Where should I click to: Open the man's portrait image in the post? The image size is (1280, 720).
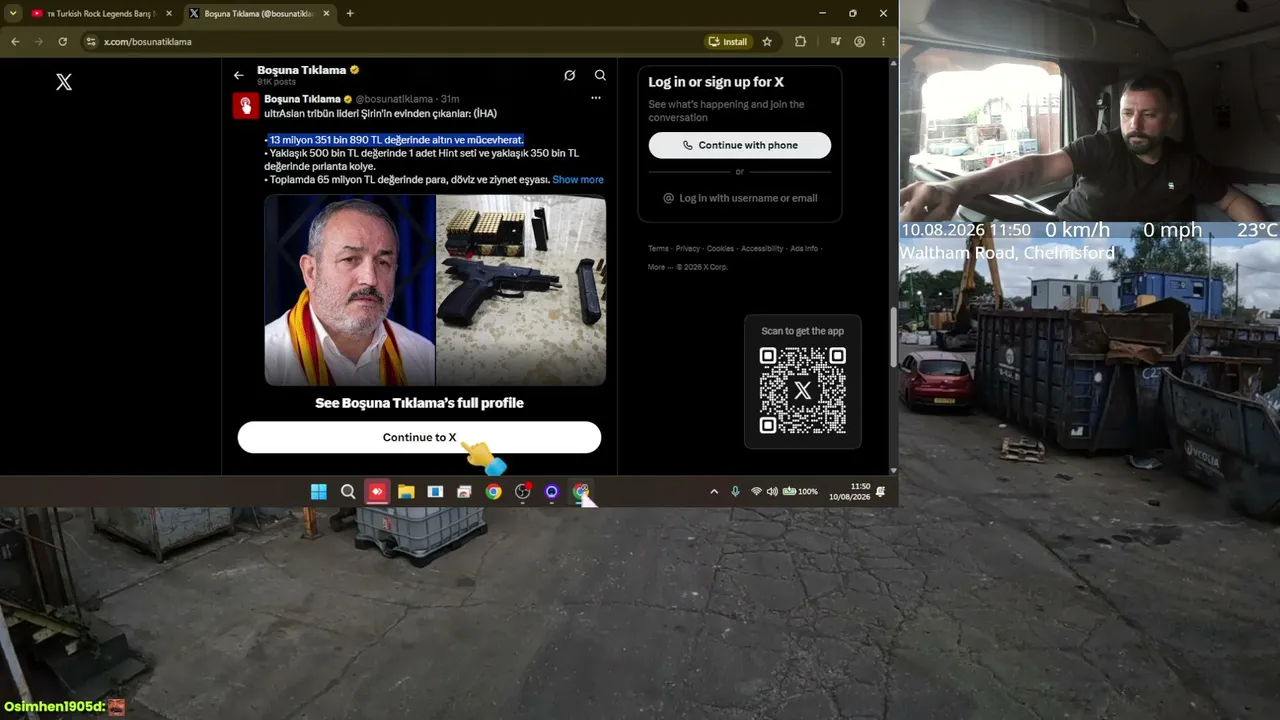(350, 290)
